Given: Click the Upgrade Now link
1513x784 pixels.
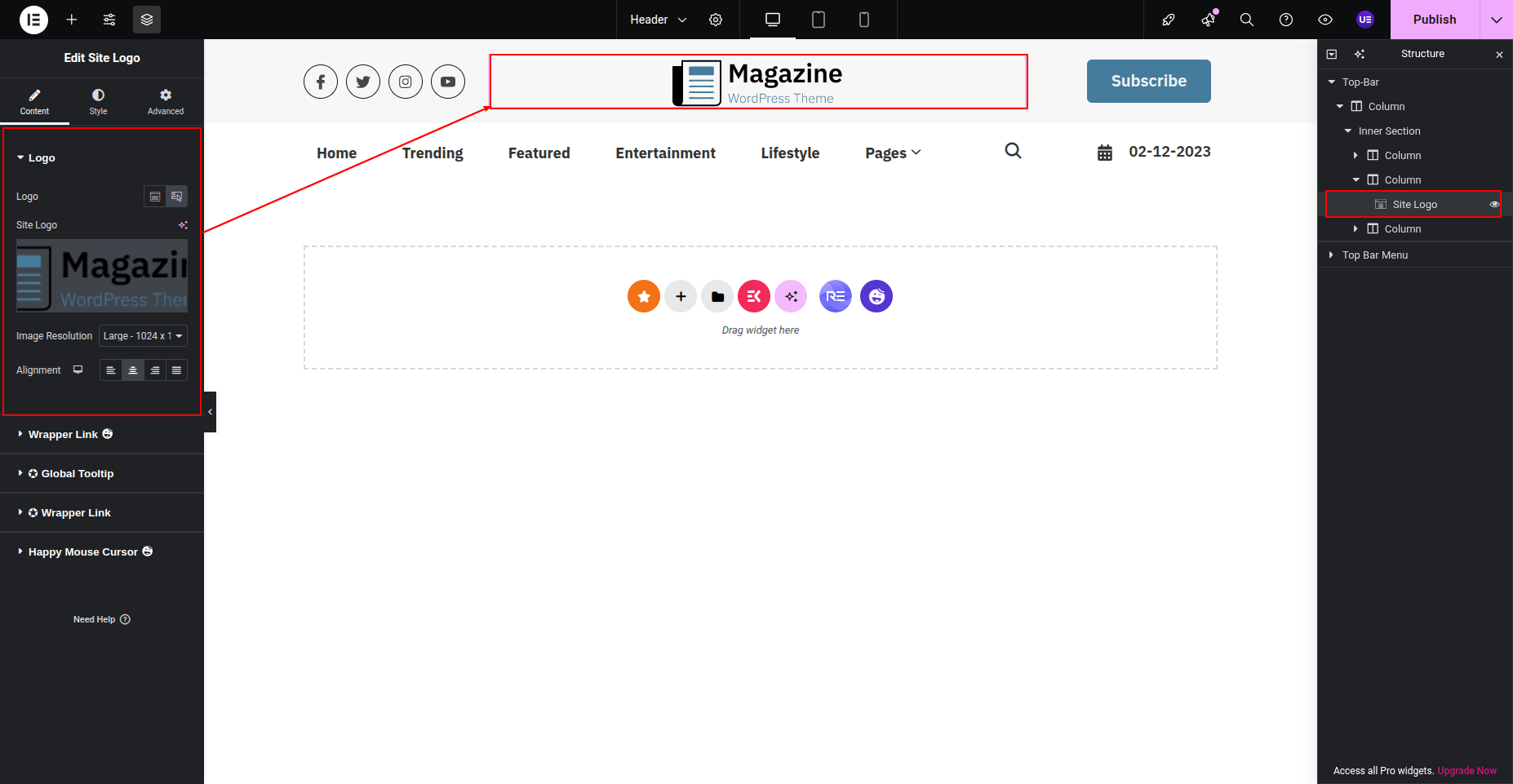Looking at the screenshot, I should coord(1466,771).
